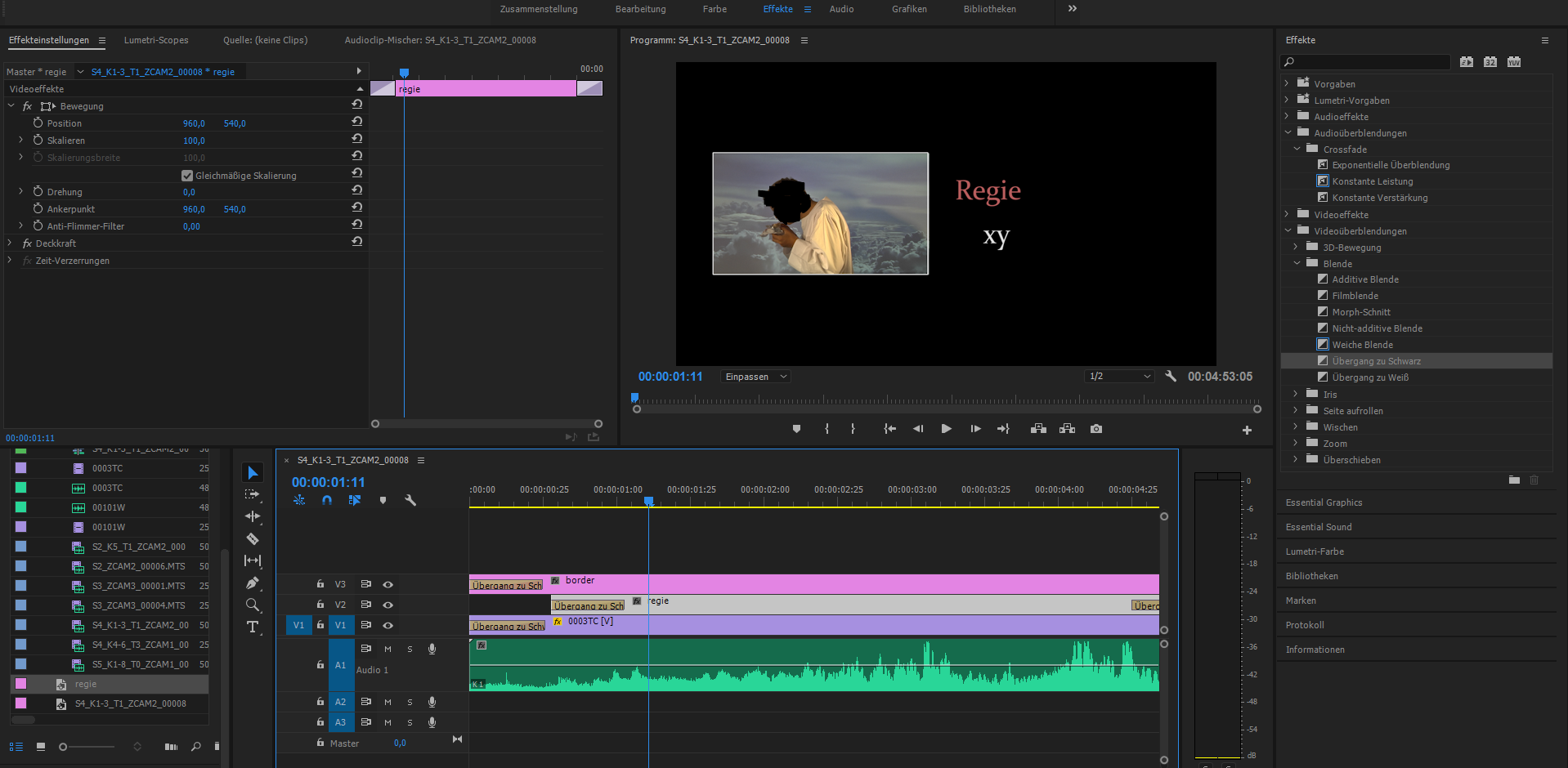Export frame with camera icon
This screenshot has width=1568, height=768.
click(1096, 429)
